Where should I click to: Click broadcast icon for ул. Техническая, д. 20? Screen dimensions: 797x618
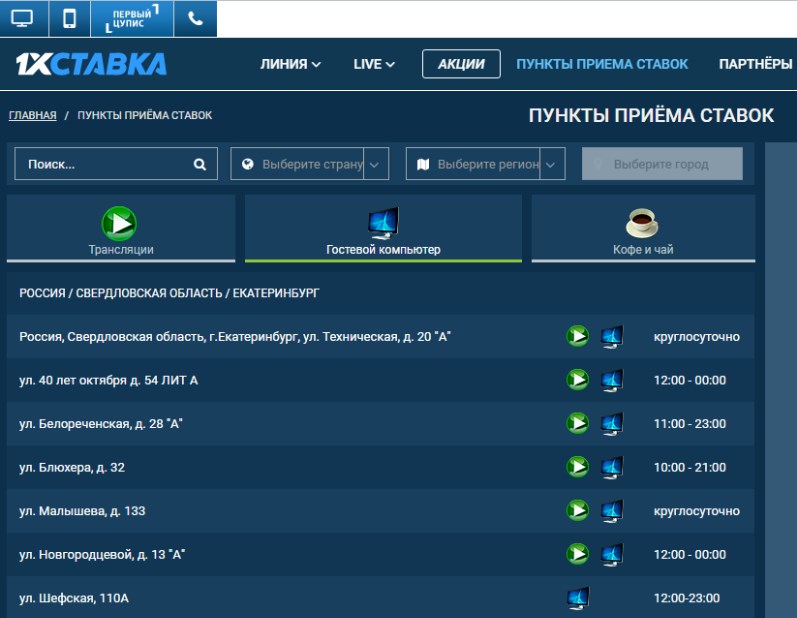pos(577,336)
